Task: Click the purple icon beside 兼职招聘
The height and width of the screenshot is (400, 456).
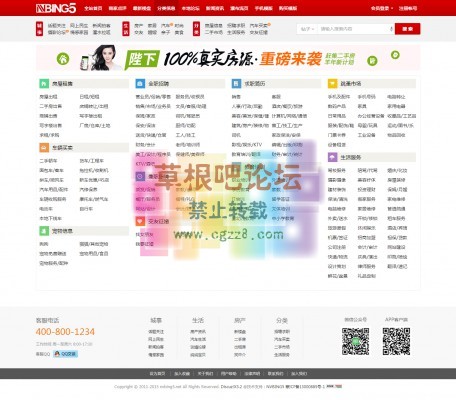Action: (x=140, y=176)
